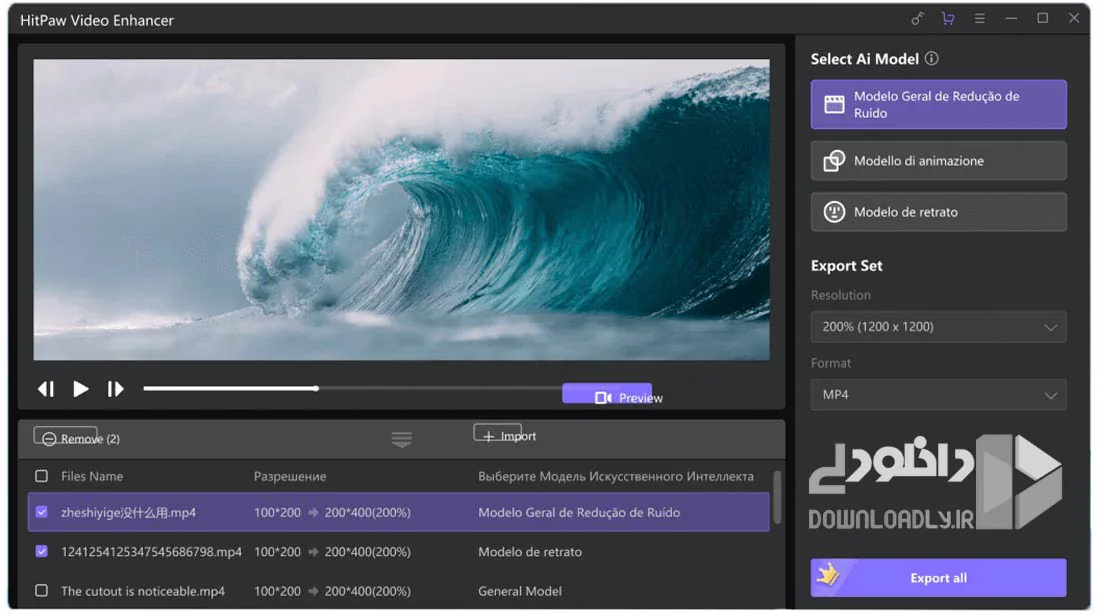Check The cutout is noticeable.mp4 checkbox
This screenshot has width=1099, height=614.
point(41,591)
